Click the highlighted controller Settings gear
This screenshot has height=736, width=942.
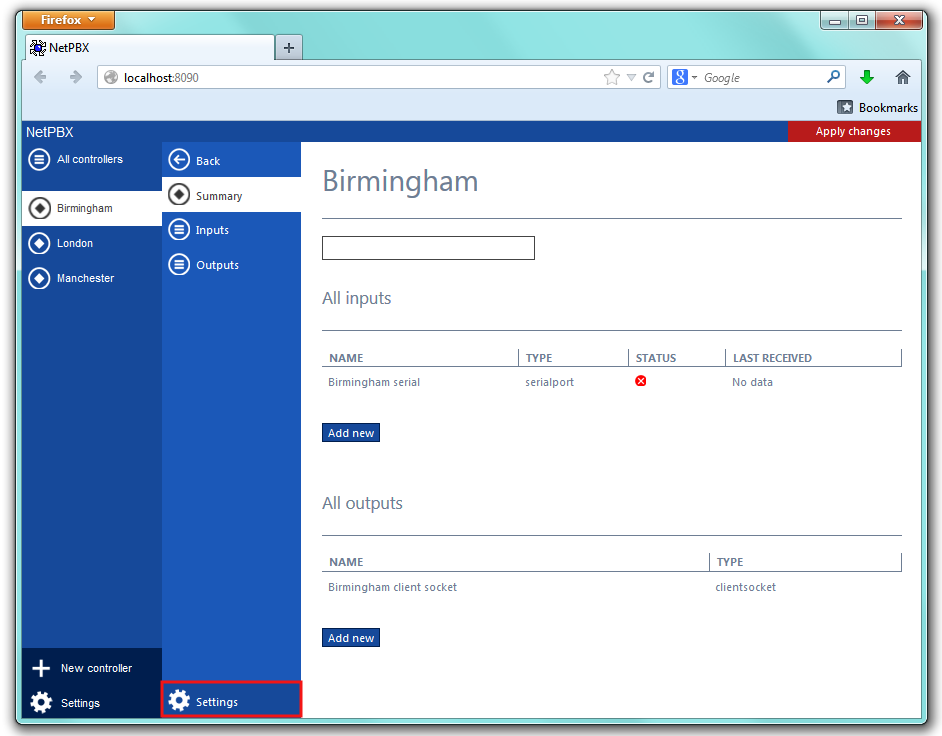coord(180,701)
